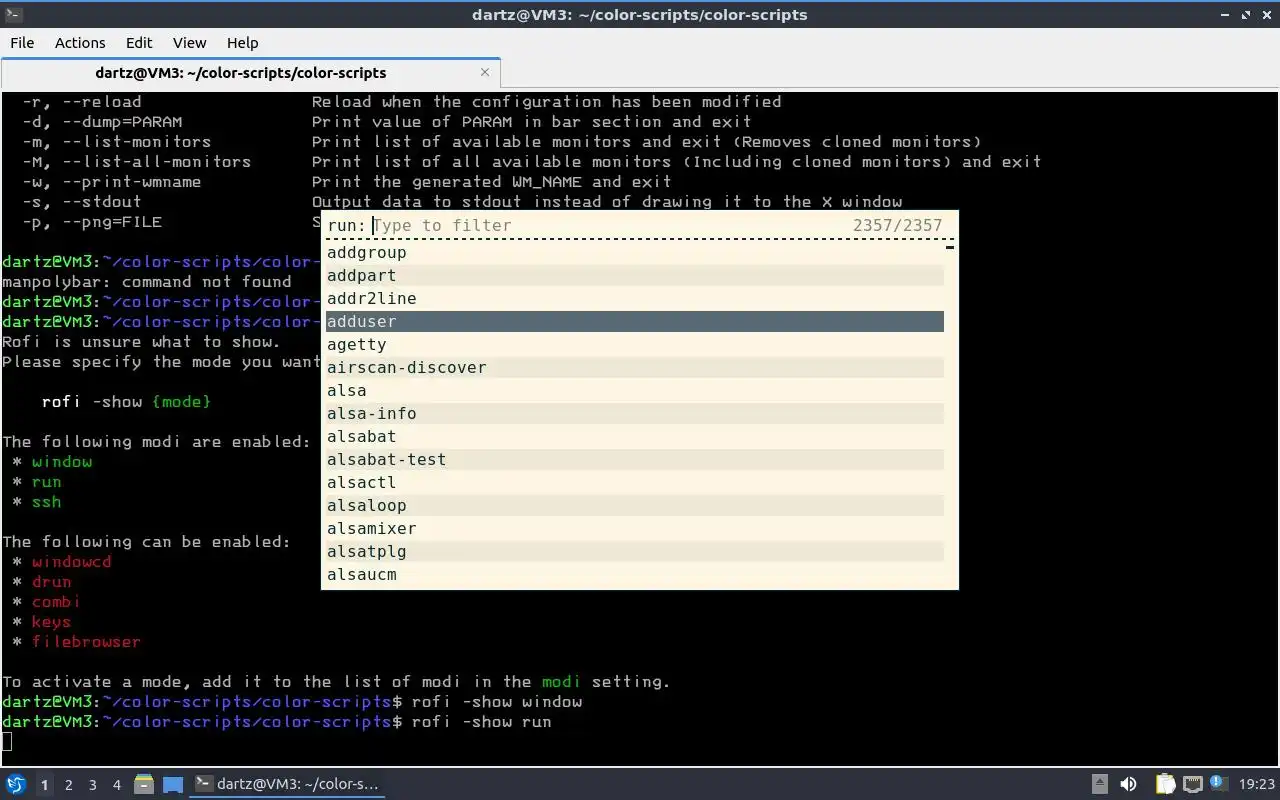The height and width of the screenshot is (800, 1280).
Task: Click the terminal icon in title bar
Action: click(13, 14)
